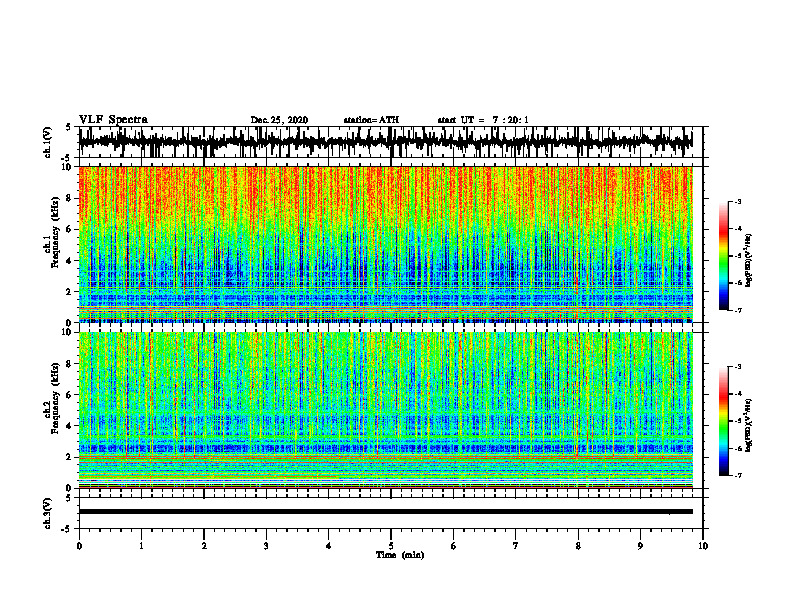792x612 pixels.
Task: Click the ch.2 colorbar 'log(PSD)(V²/Hz)' label
Action: pos(749,426)
